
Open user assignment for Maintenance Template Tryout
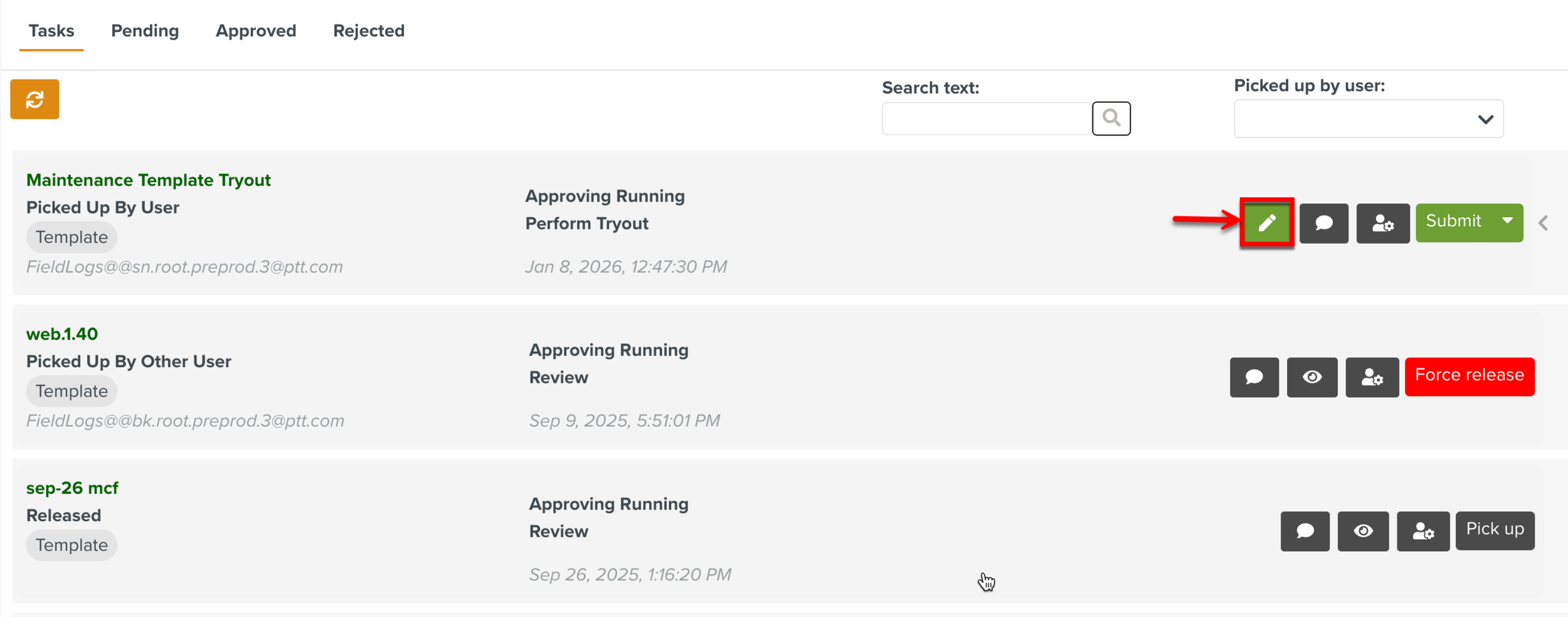[1382, 223]
